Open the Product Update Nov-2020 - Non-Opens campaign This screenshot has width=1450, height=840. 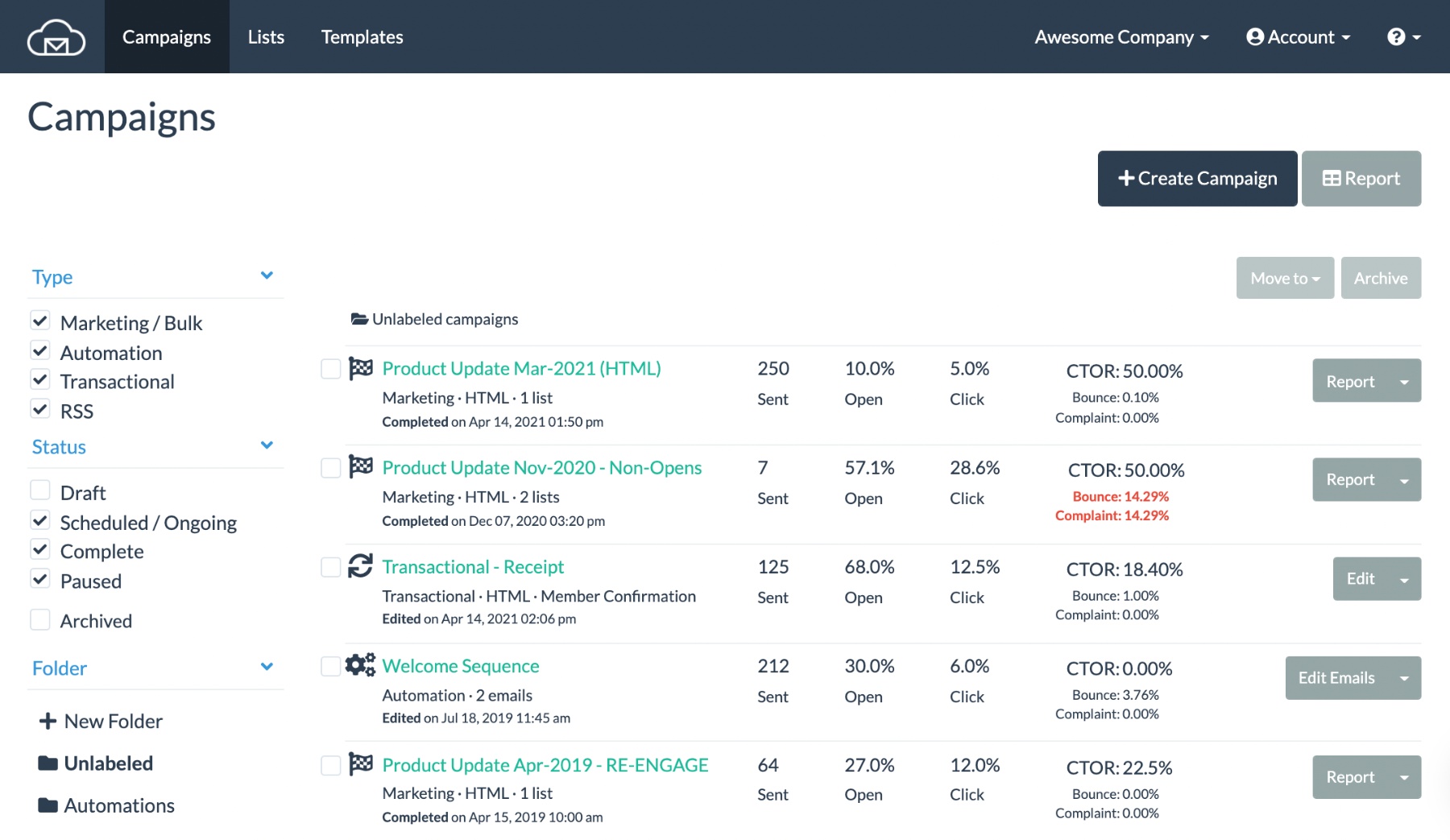tap(541, 467)
